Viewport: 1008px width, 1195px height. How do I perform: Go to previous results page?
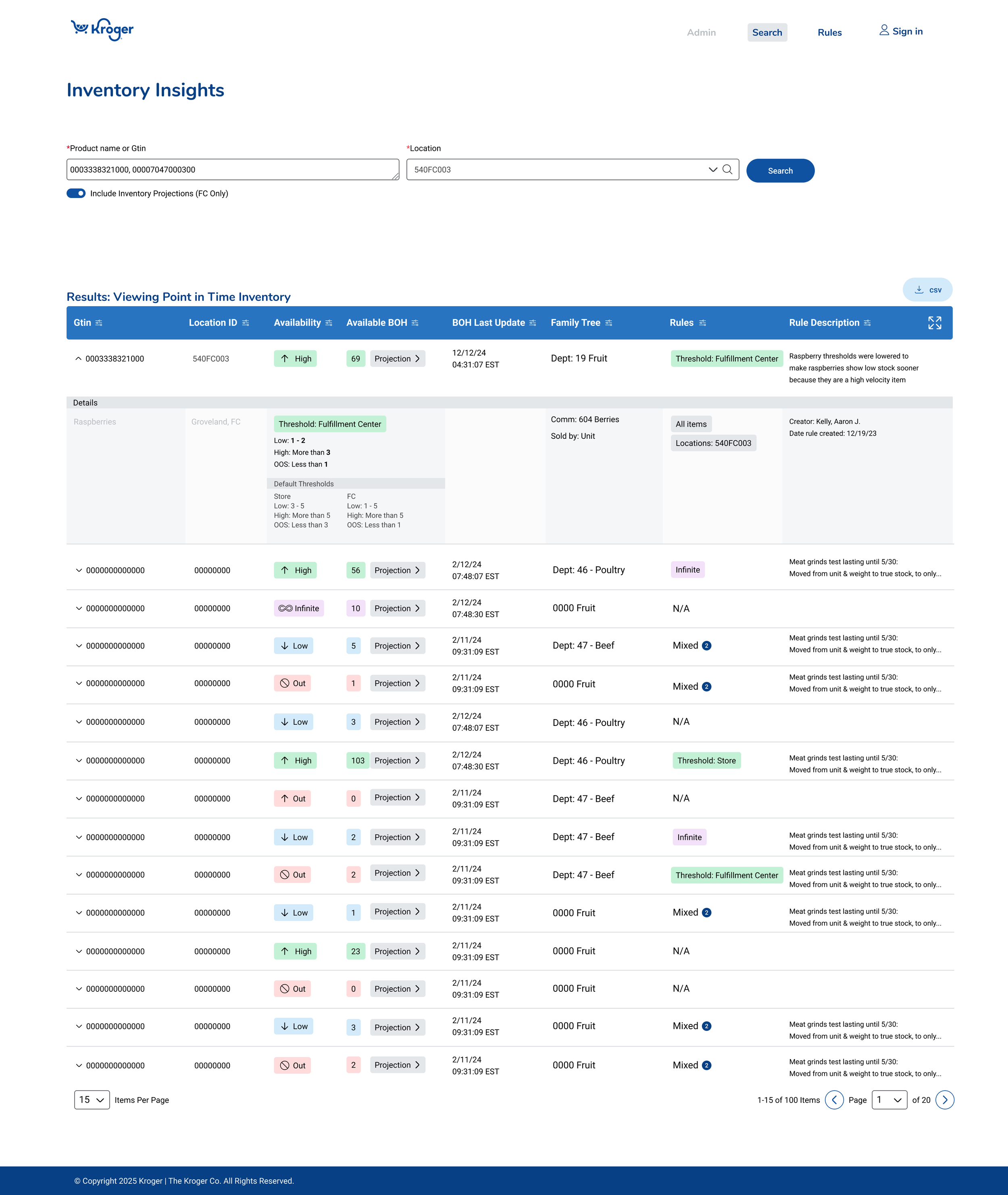(x=834, y=1099)
